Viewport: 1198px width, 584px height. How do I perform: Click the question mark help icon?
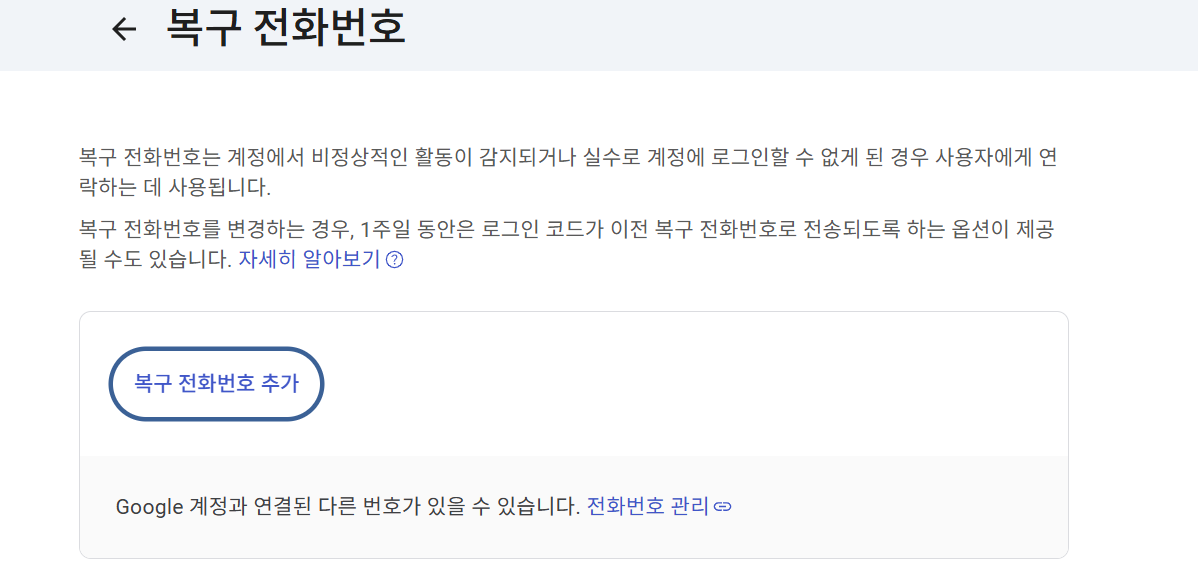click(394, 261)
